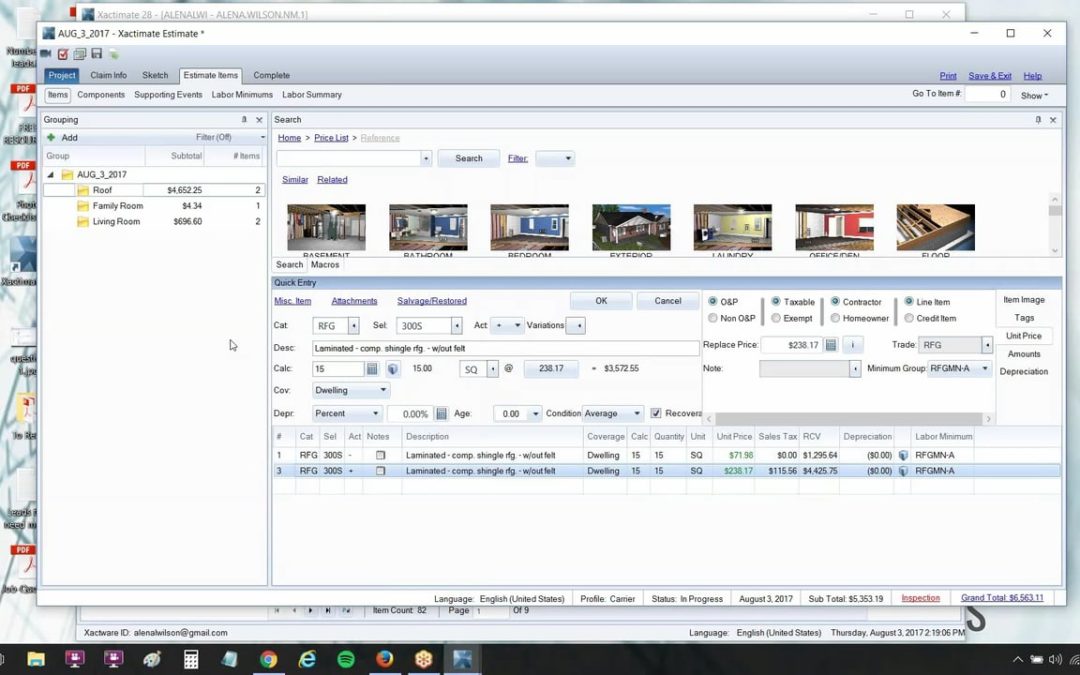1080x675 pixels.
Task: Close the Search panel
Action: [1052, 120]
